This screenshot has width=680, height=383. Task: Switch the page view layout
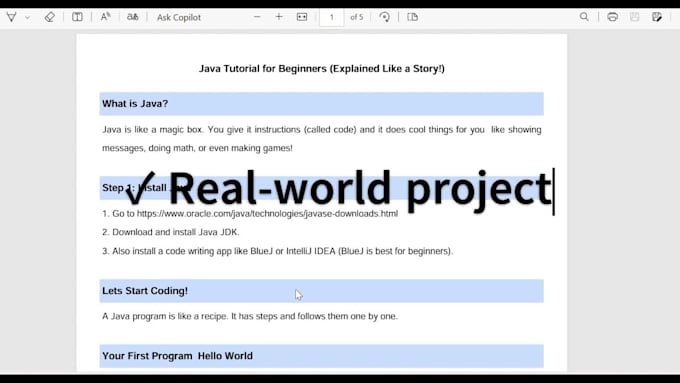point(412,17)
